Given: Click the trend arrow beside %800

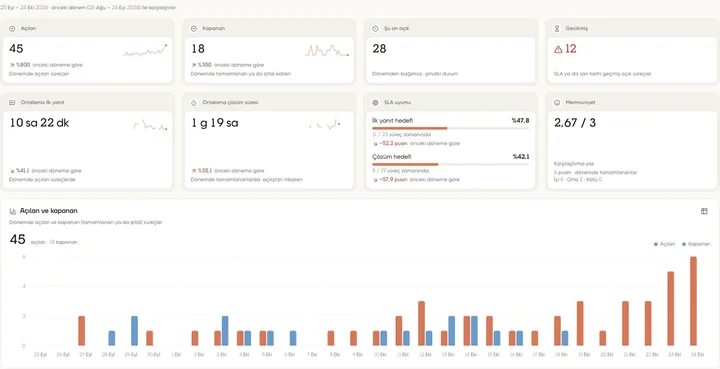Looking at the screenshot, I should click(x=11, y=65).
